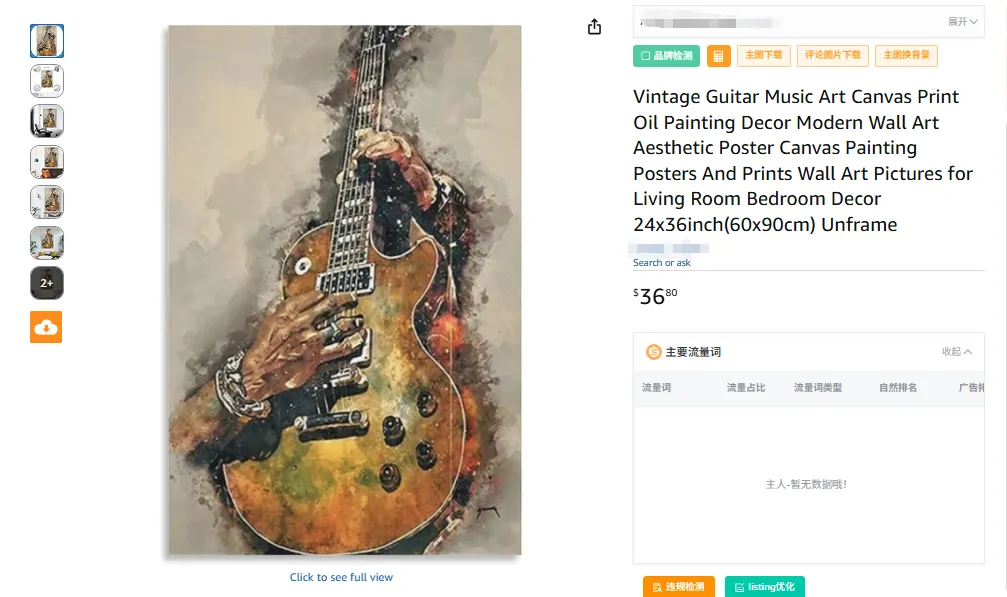Open the orange calculator icon tool

[718, 56]
